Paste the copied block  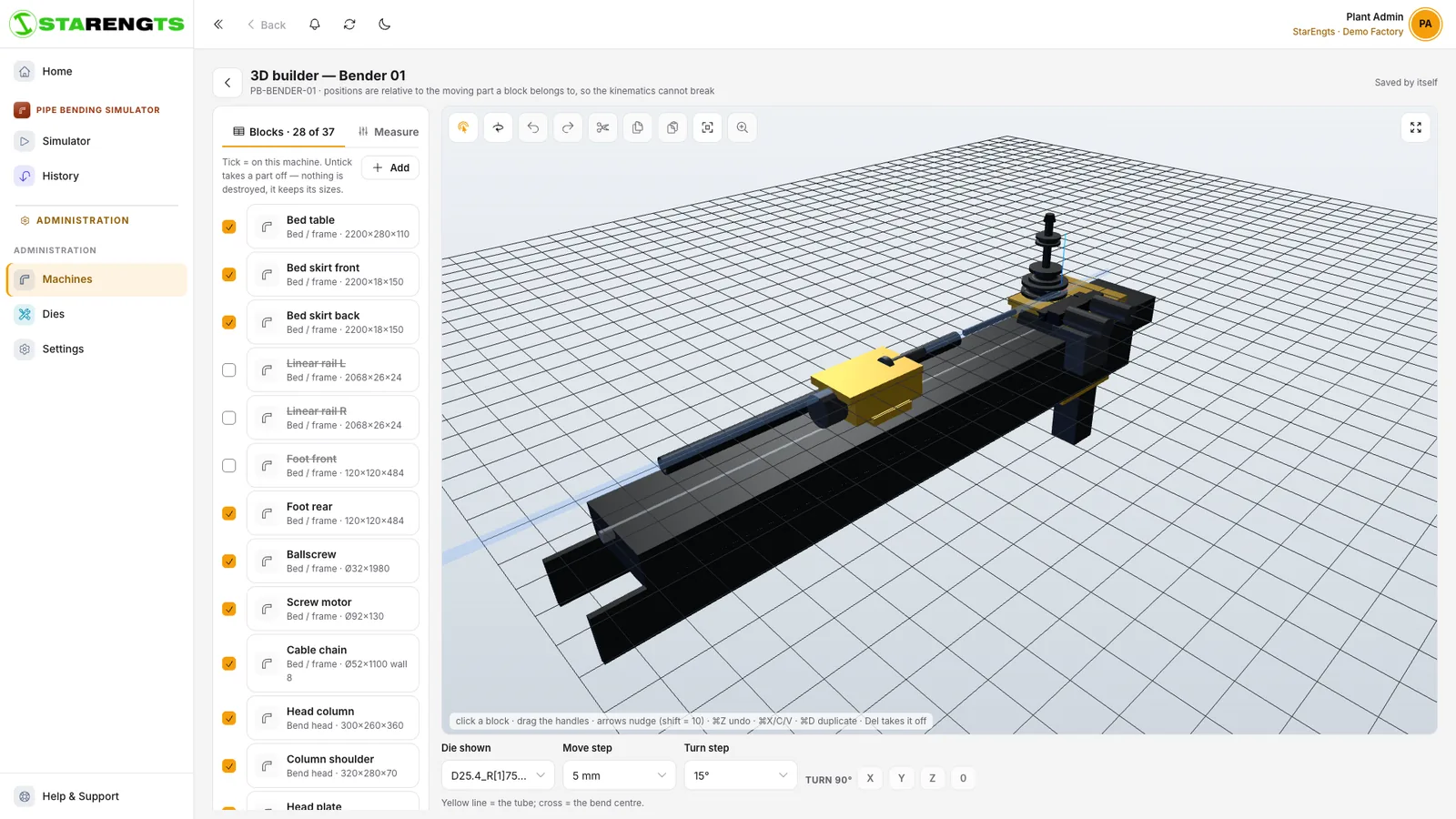point(672,127)
